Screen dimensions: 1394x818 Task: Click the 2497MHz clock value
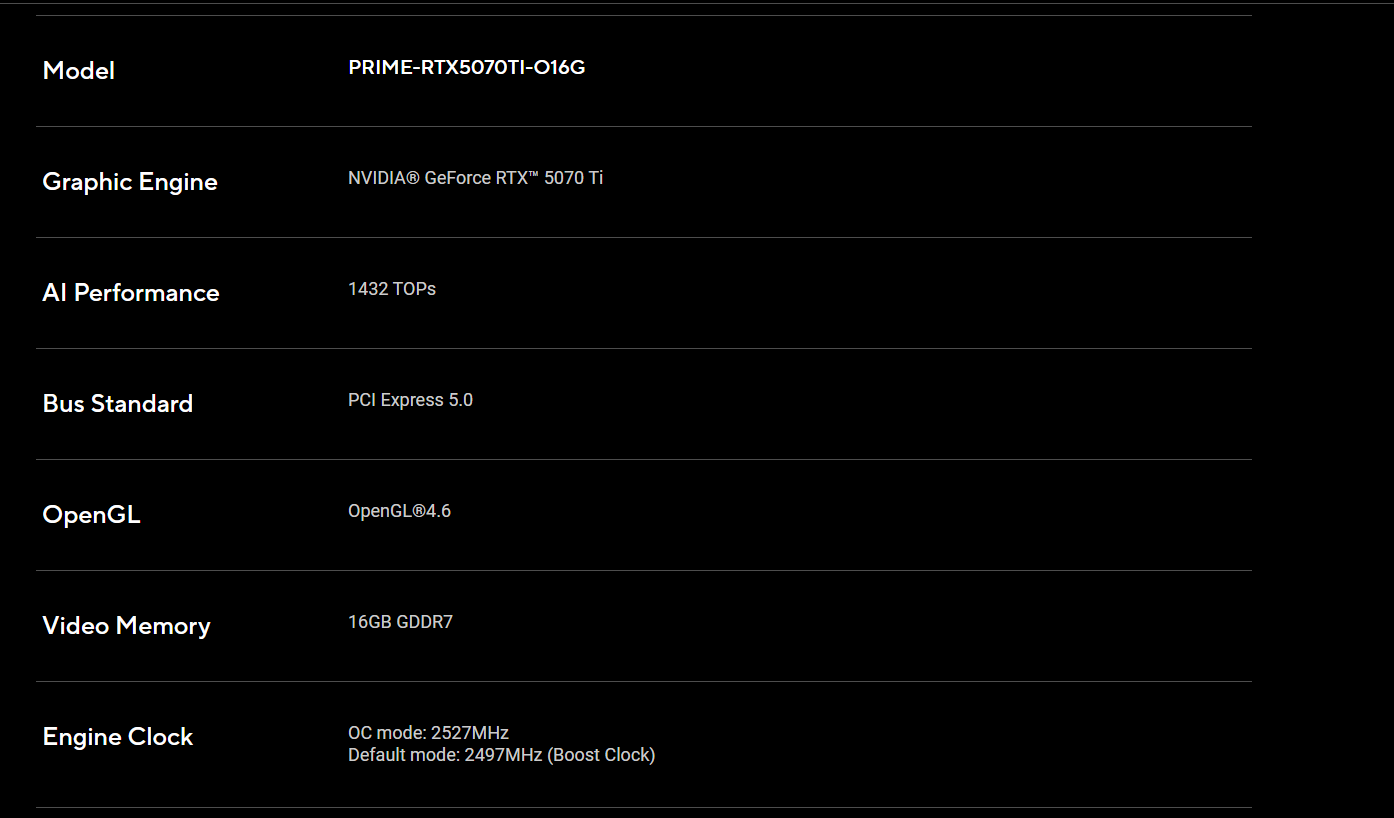click(503, 755)
